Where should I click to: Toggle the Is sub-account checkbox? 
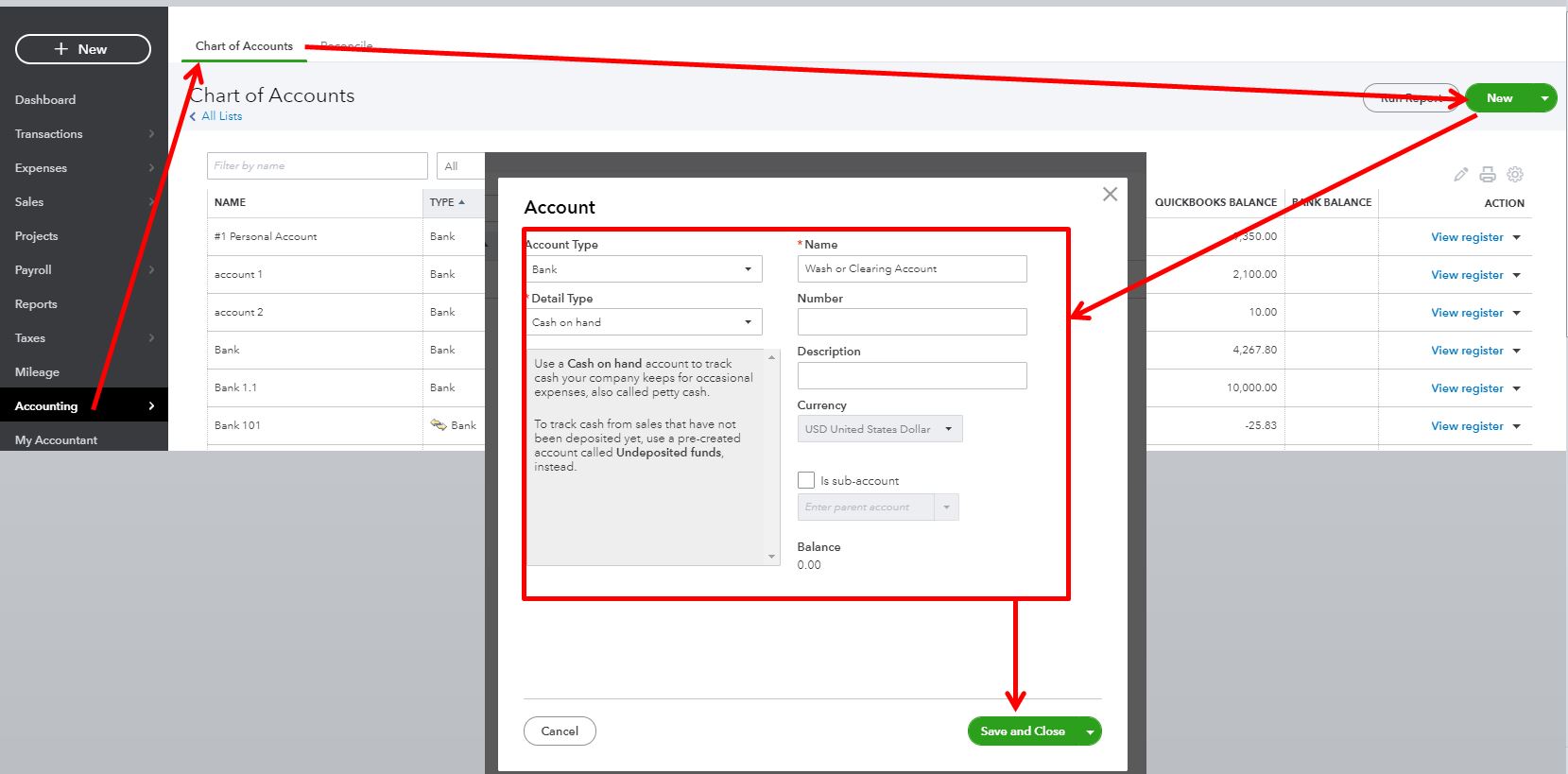(x=806, y=480)
